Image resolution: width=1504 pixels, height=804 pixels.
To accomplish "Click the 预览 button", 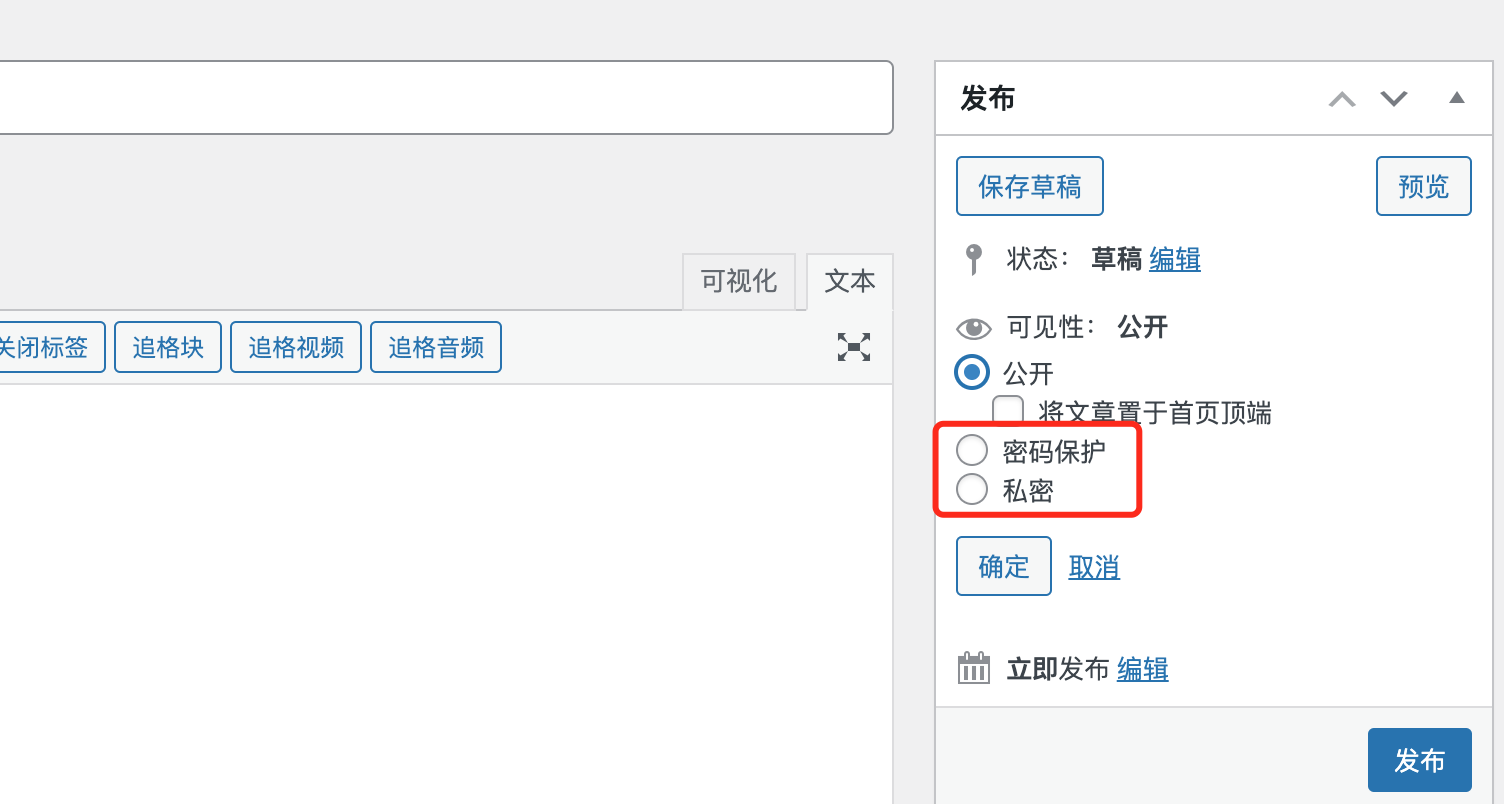I will tap(1424, 186).
